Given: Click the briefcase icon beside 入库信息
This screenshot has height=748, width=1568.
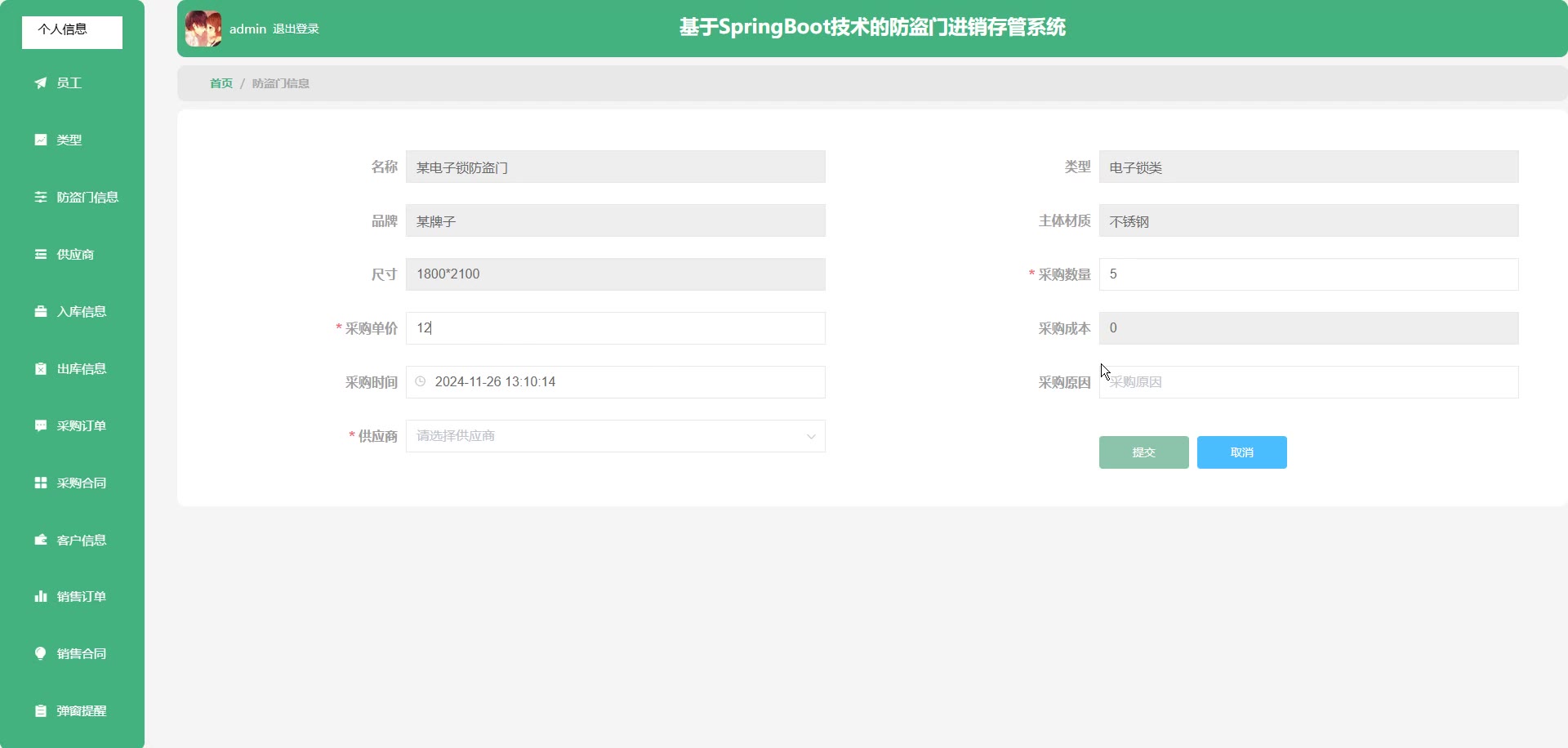Looking at the screenshot, I should click(40, 311).
